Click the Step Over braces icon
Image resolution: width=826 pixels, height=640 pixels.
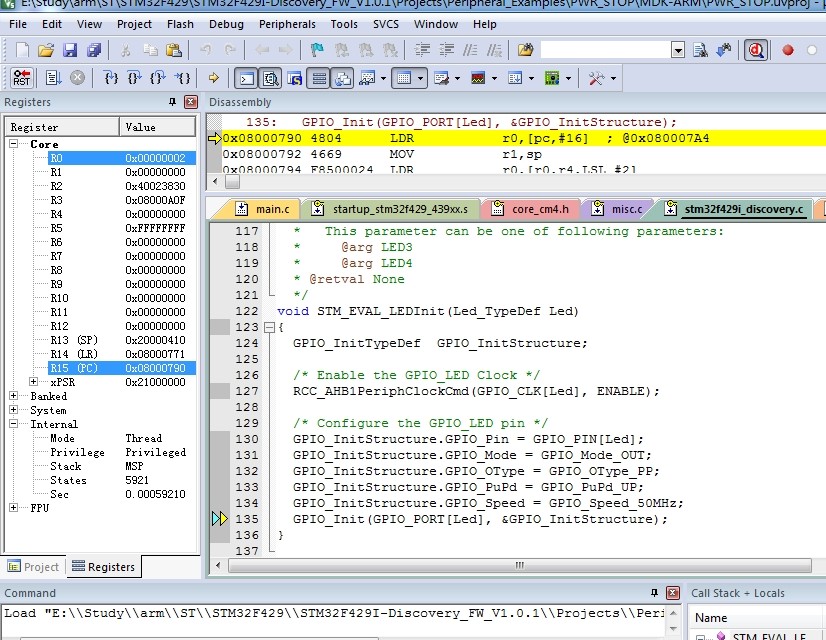tap(134, 78)
